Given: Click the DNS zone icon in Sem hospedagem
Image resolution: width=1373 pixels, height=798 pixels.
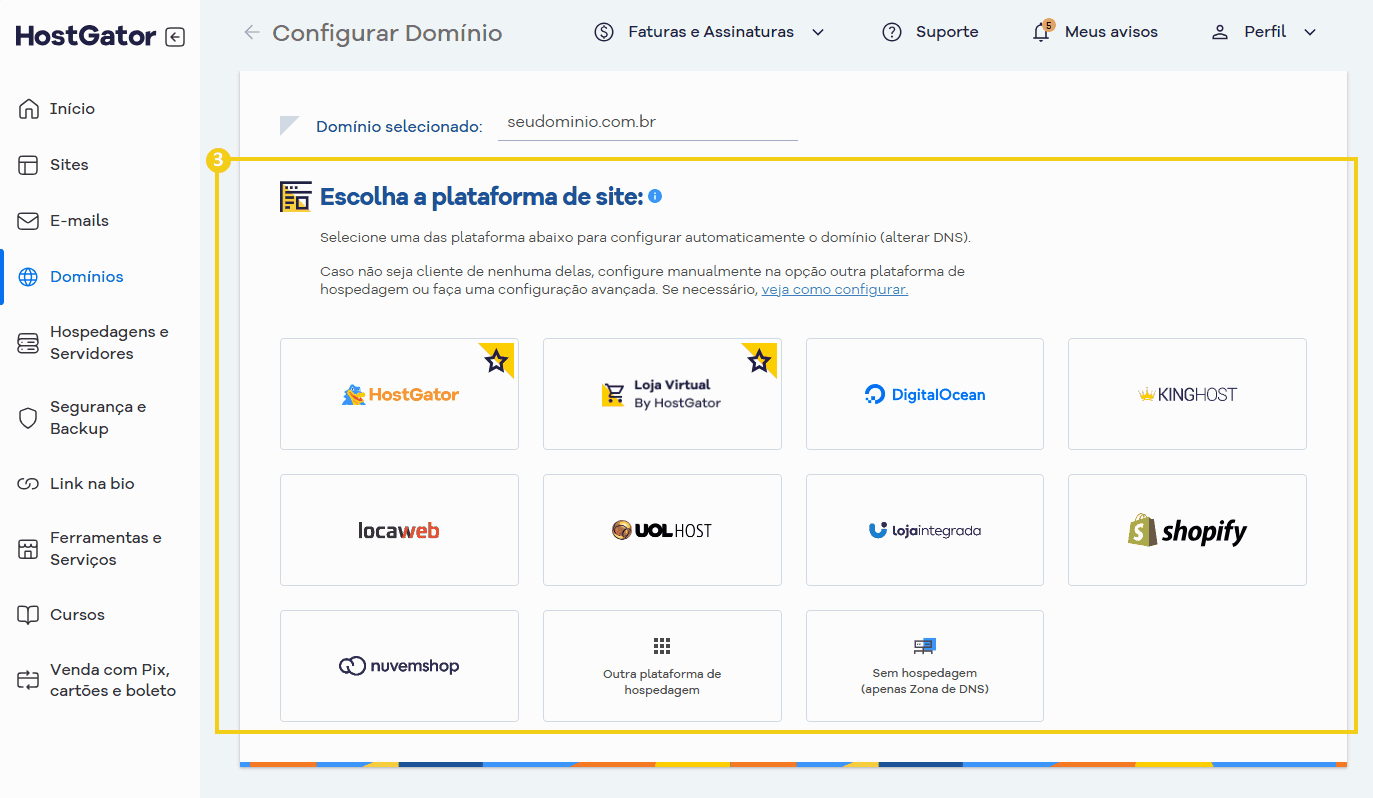Looking at the screenshot, I should (x=924, y=646).
